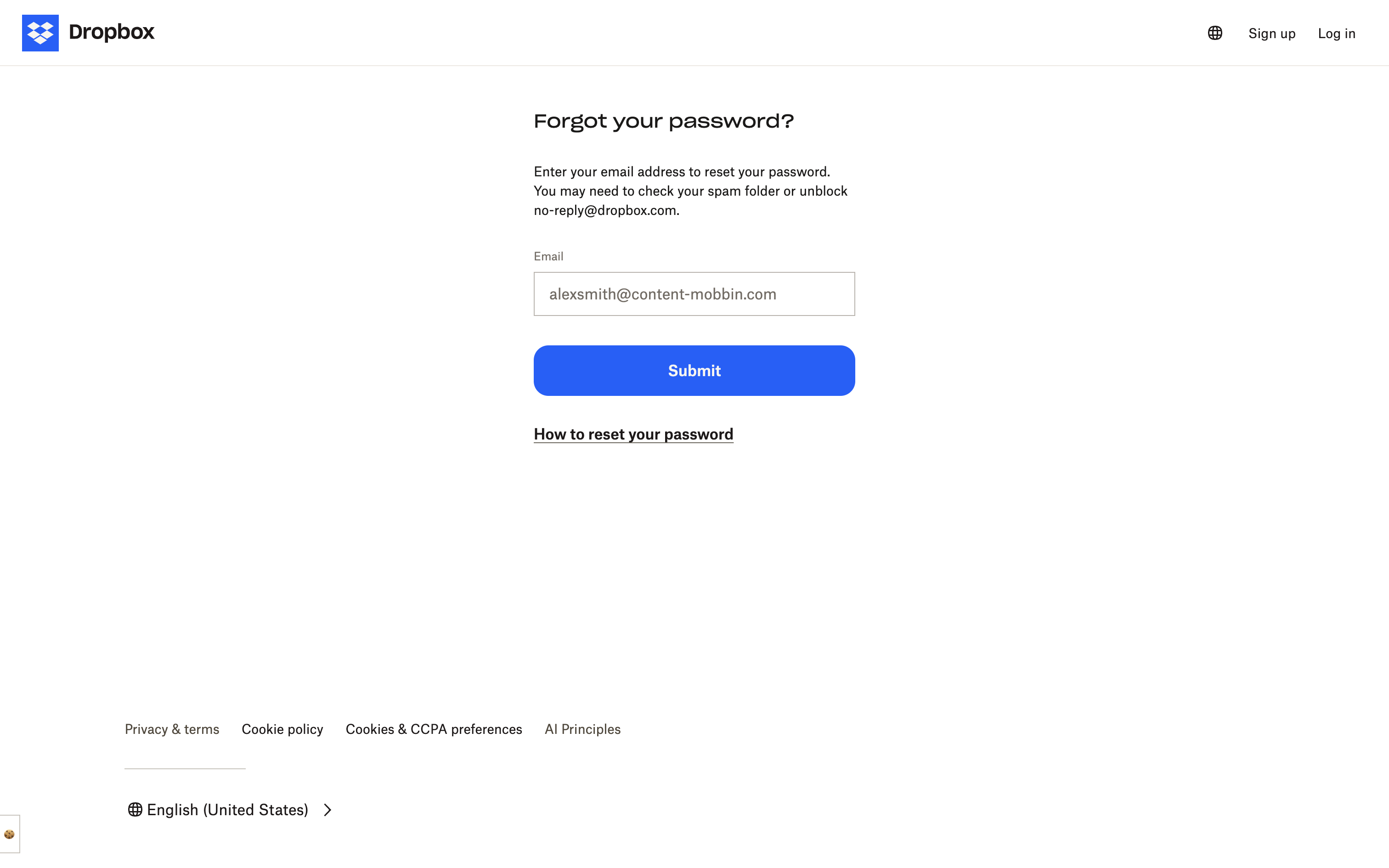This screenshot has width=1389, height=868.
Task: Visit the AI Principles link
Action: tap(582, 729)
